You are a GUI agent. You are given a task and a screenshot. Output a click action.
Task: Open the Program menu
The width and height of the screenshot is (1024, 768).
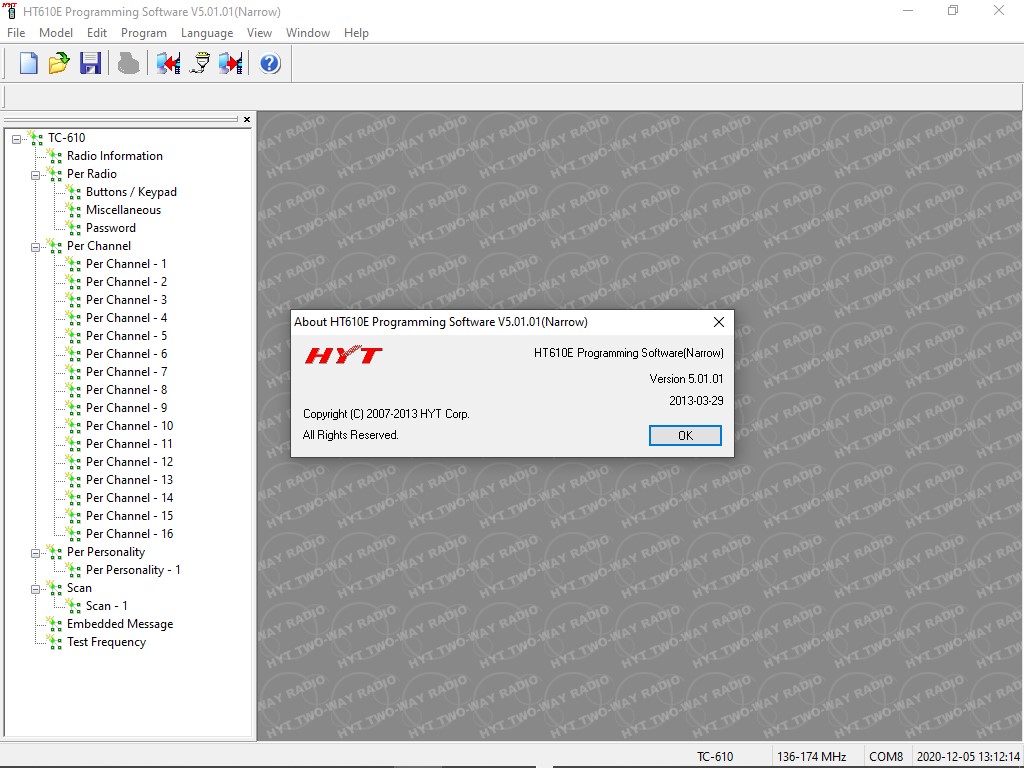[x=144, y=33]
